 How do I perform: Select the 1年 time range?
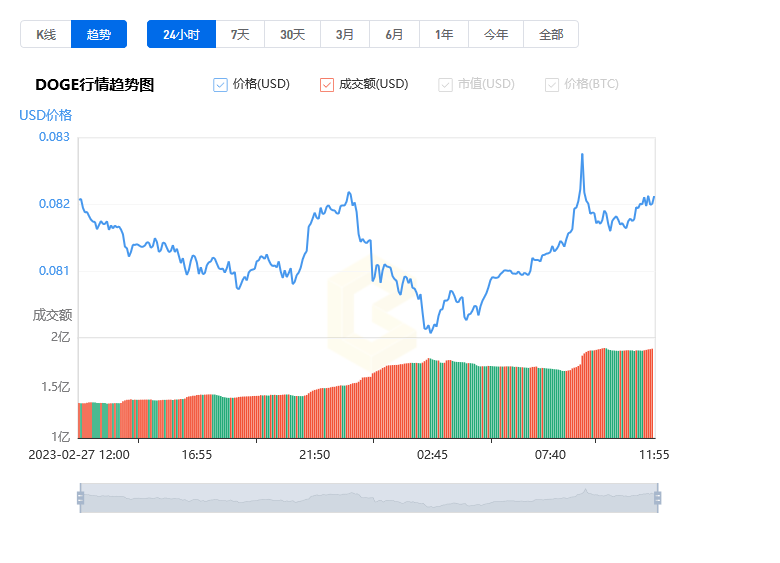click(x=444, y=34)
